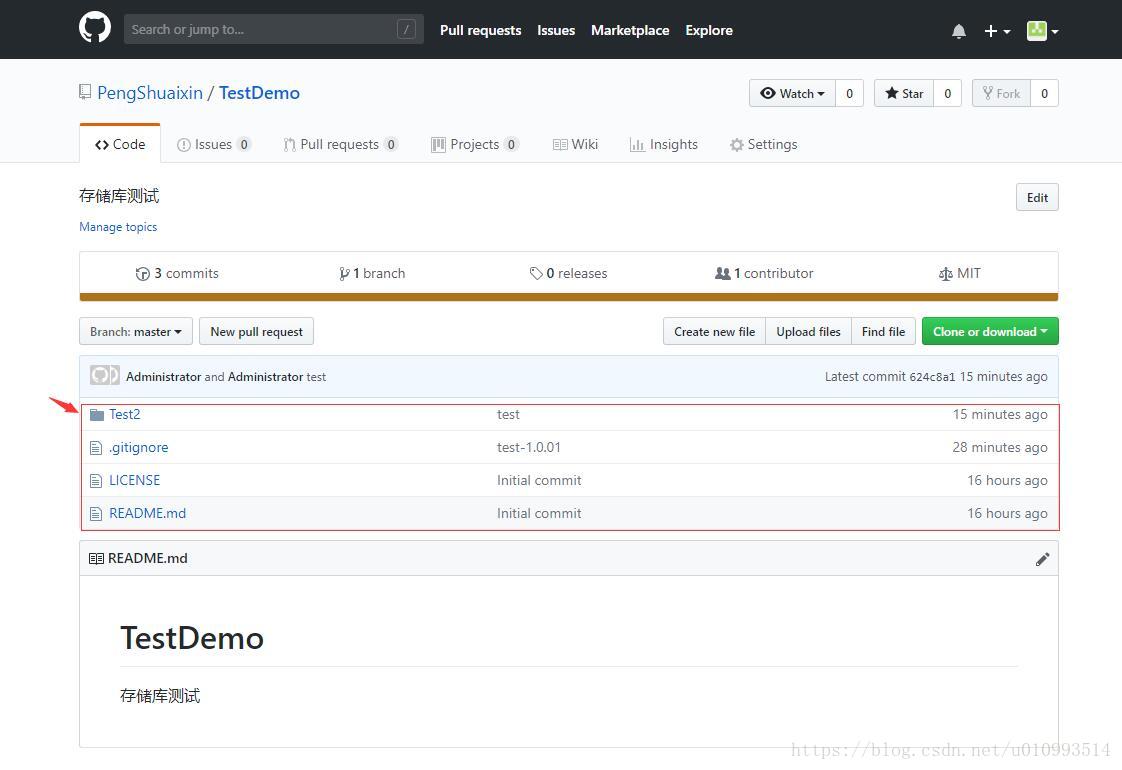View the watchers count next to Watch
This screenshot has height=770, width=1122.
[x=849, y=93]
